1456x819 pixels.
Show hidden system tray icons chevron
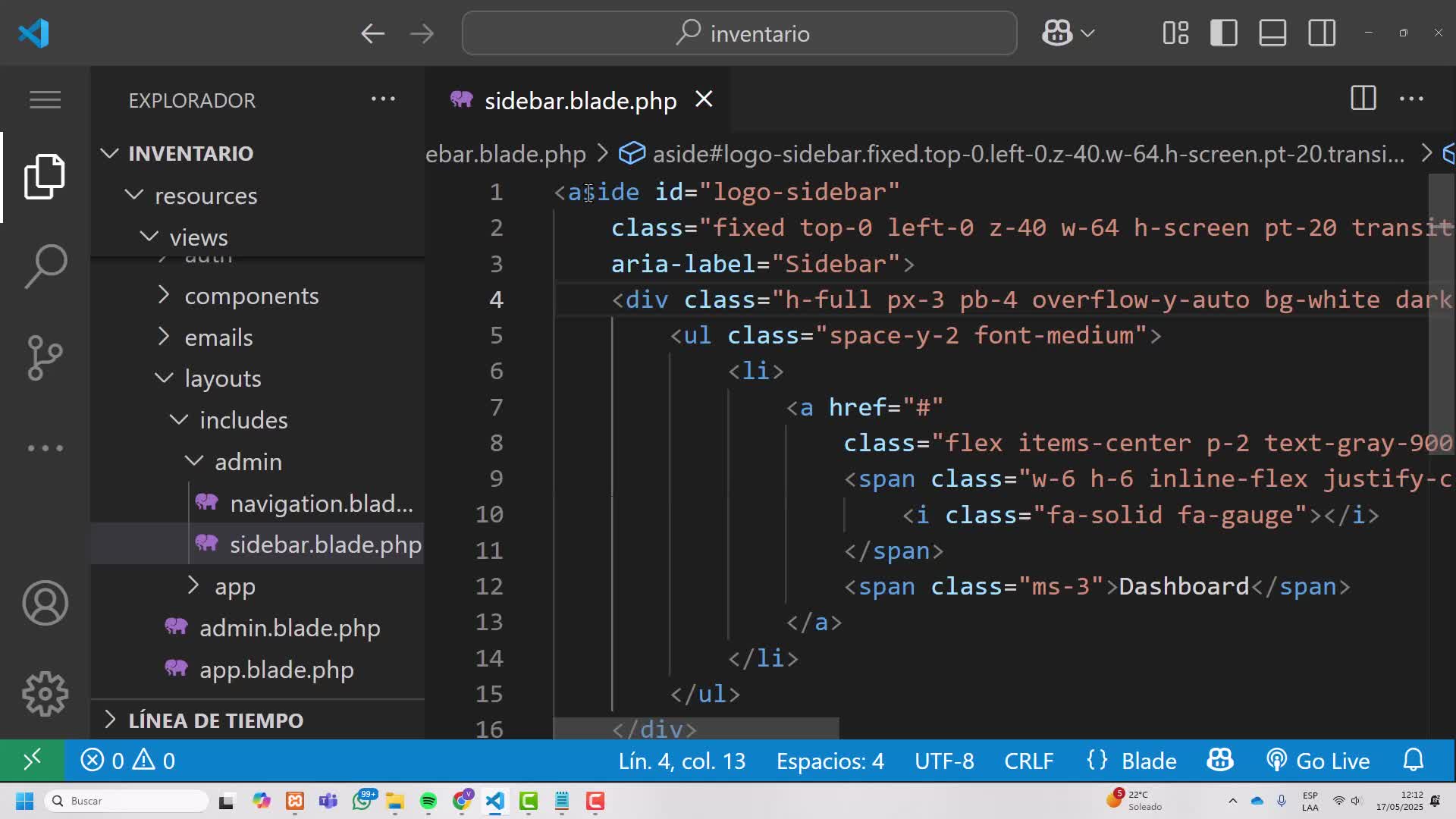(x=1232, y=801)
